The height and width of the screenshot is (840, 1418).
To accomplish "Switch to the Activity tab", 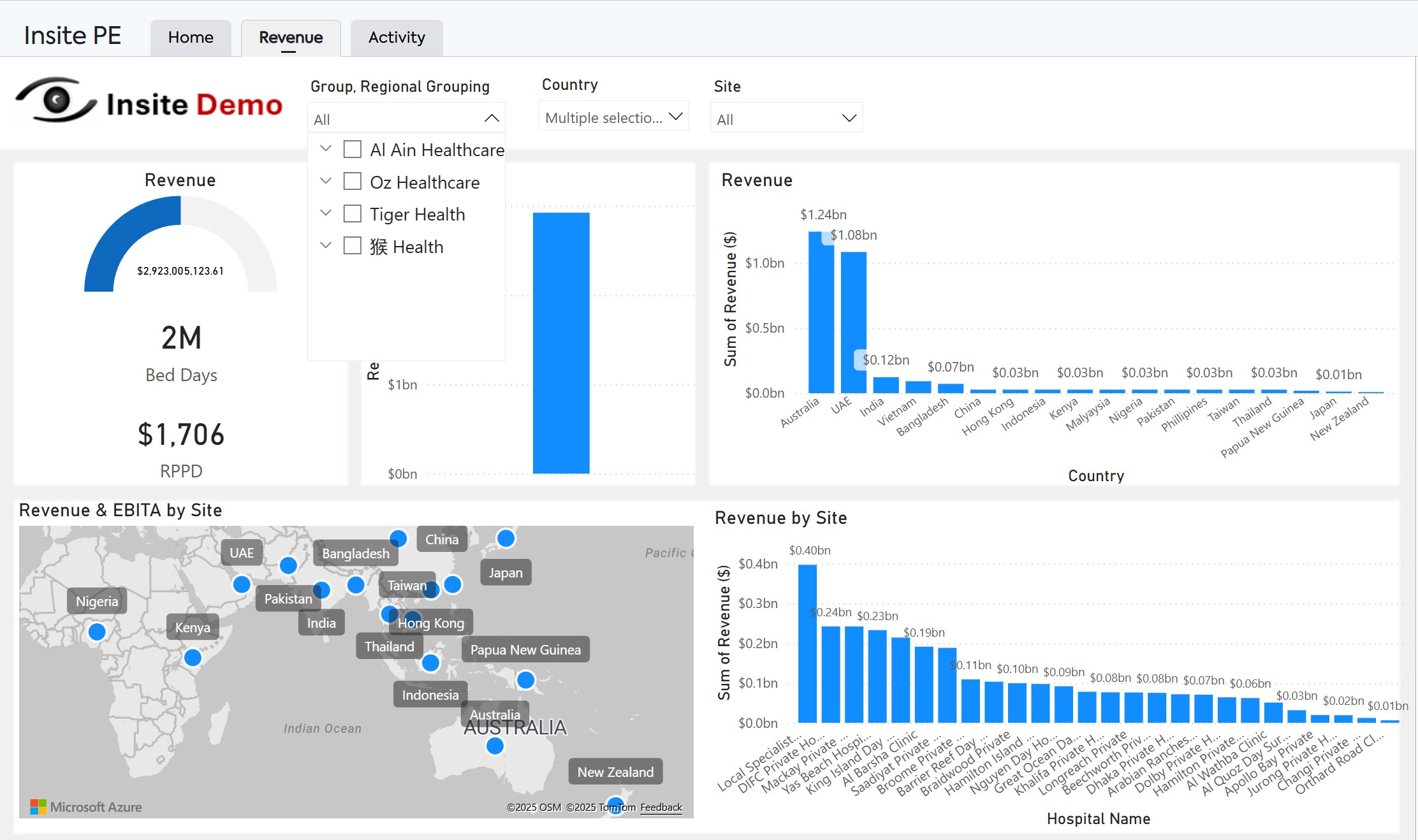I will (396, 38).
